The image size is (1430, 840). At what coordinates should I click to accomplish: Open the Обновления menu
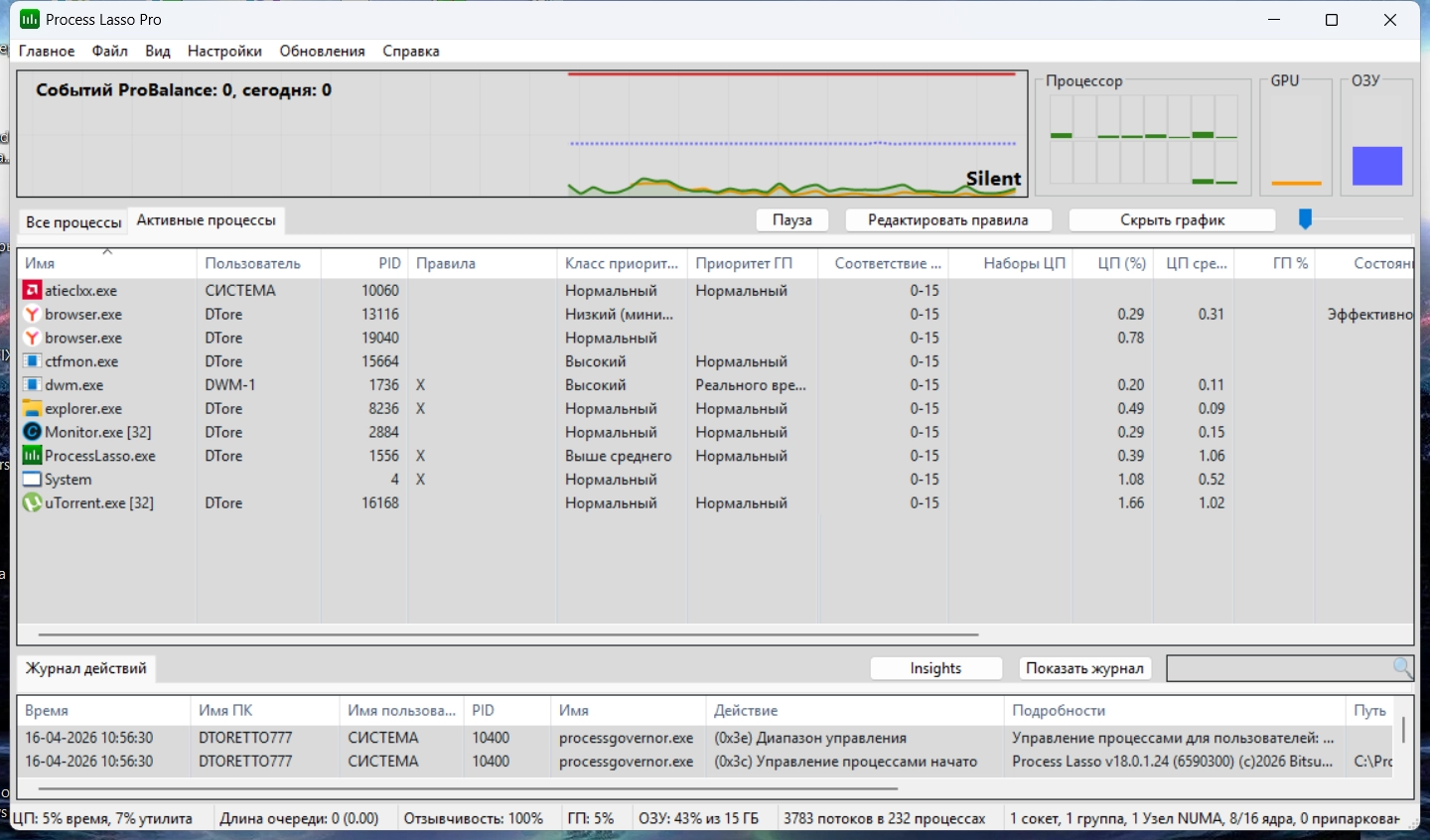pos(323,52)
